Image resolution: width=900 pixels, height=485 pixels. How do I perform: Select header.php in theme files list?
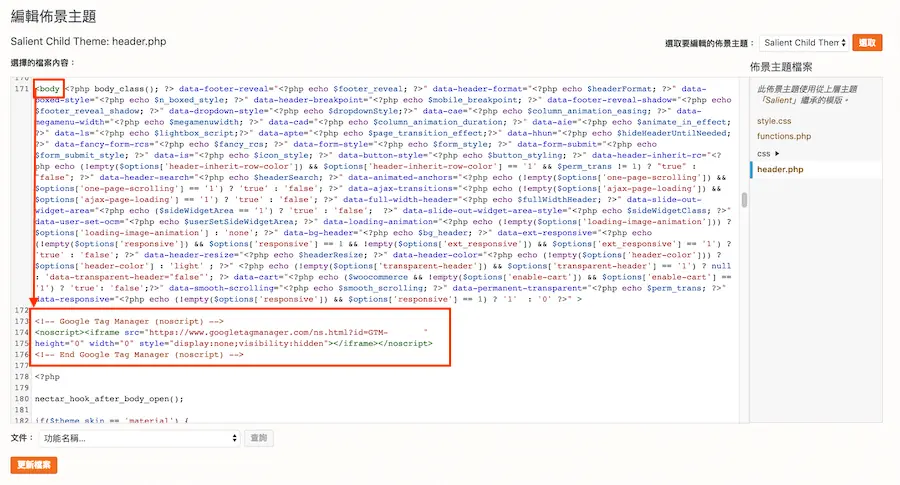780,169
